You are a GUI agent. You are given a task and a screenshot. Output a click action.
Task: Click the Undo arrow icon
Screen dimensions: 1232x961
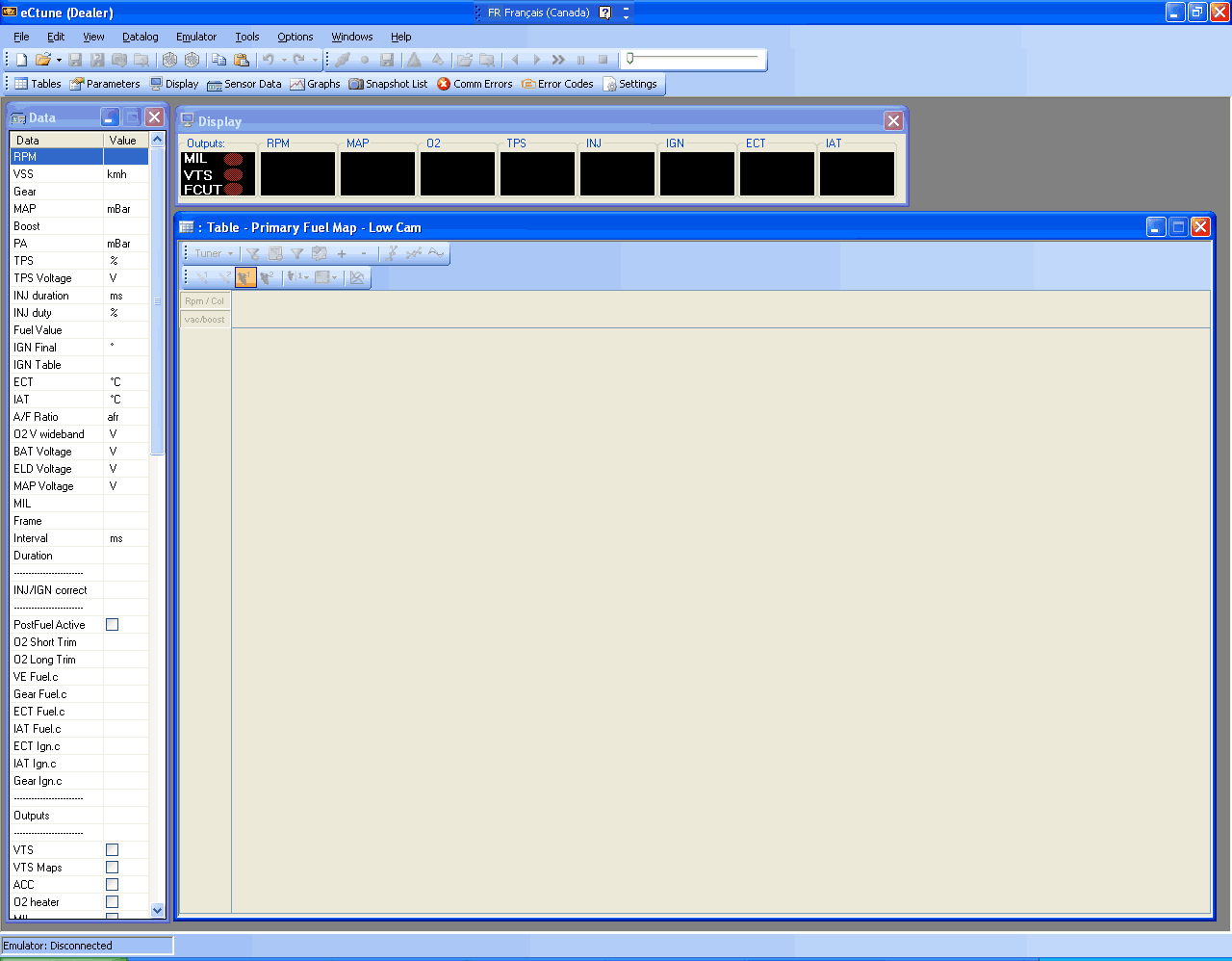(x=269, y=60)
